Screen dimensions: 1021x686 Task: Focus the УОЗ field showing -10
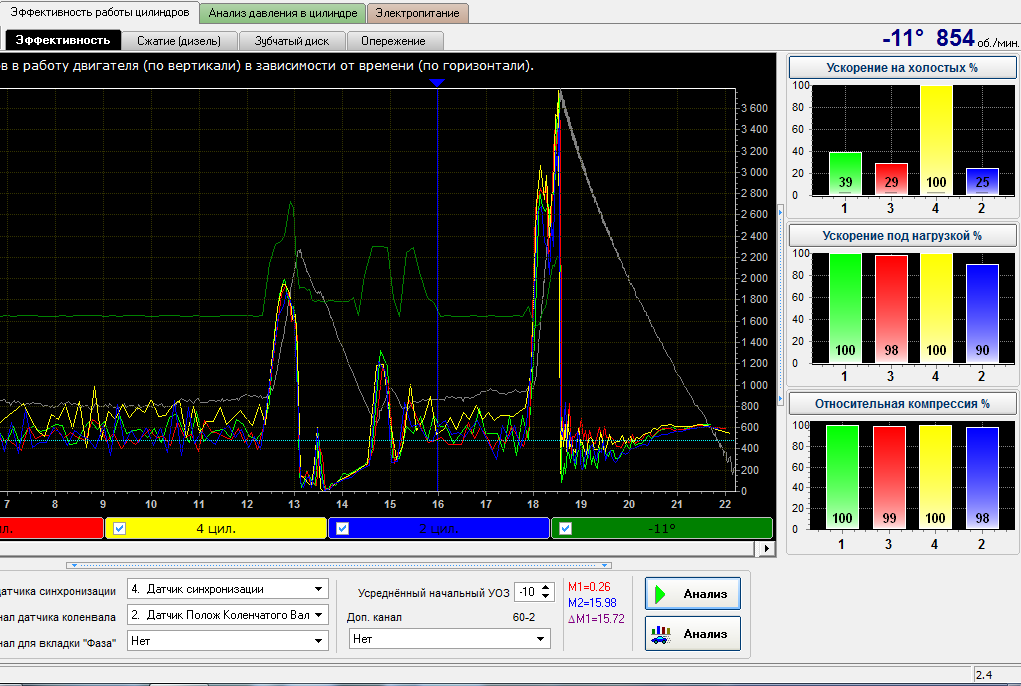pos(527,592)
